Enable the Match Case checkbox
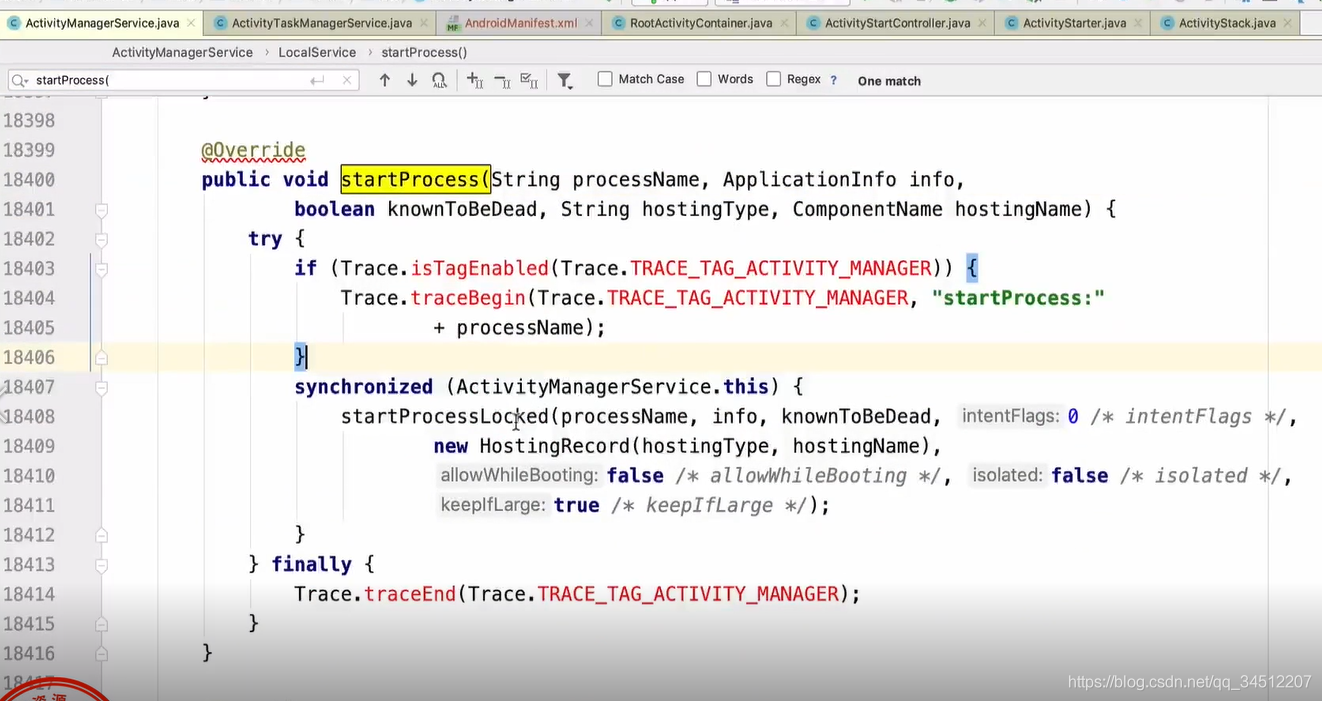 (x=605, y=79)
